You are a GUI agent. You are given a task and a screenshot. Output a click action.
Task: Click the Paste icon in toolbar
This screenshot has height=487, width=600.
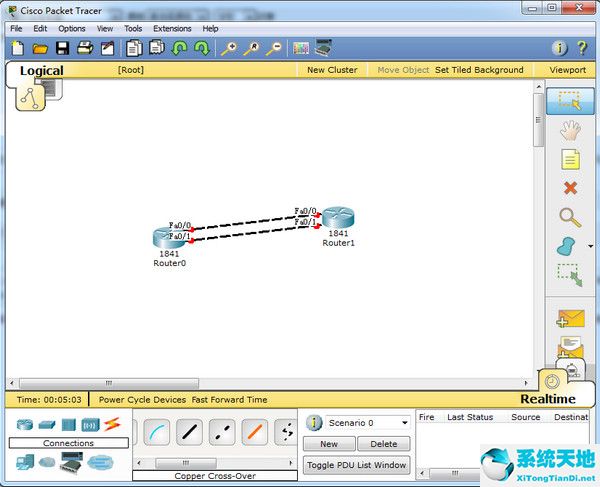(157, 48)
